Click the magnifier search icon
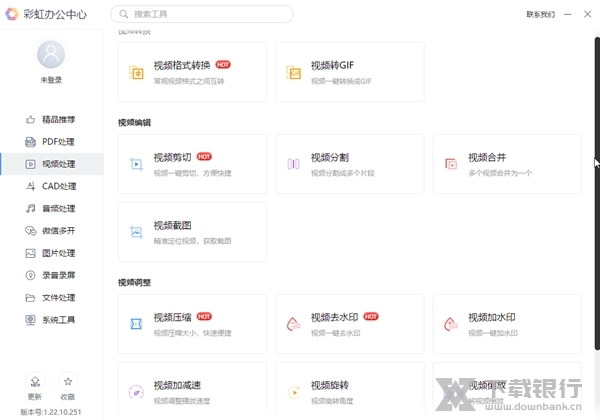Viewport: 600px width, 420px height. (124, 14)
